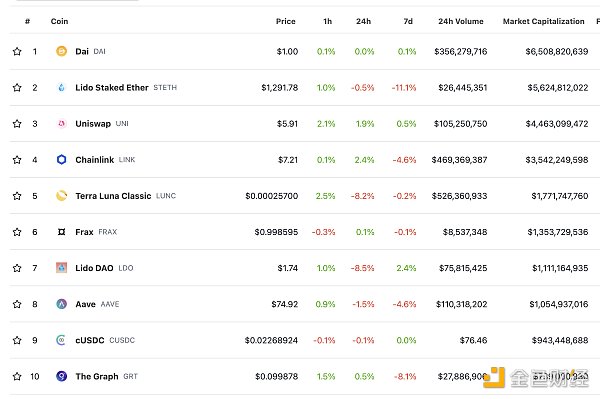
Task: Open the Lido DAO coin page
Action: point(94,268)
